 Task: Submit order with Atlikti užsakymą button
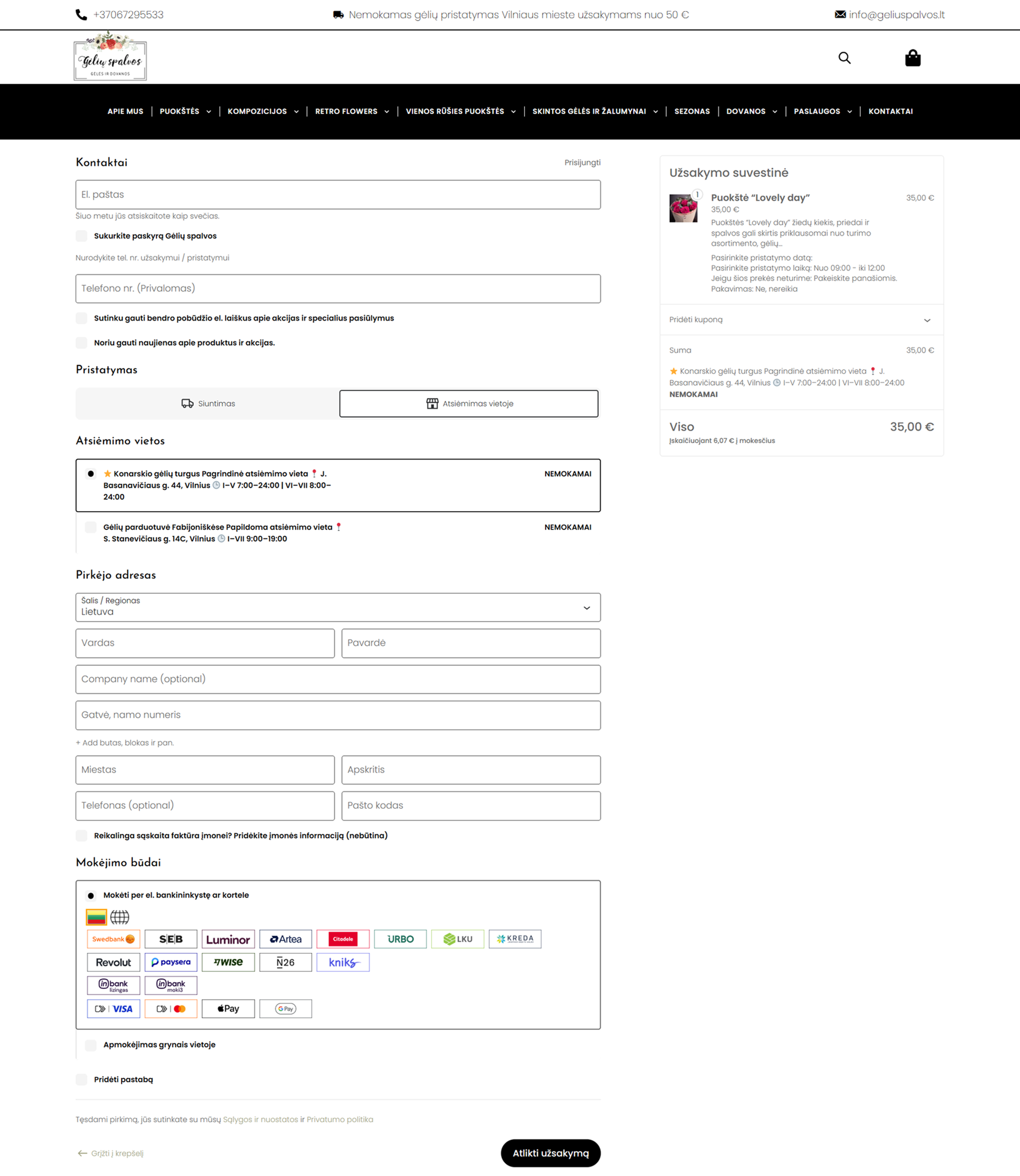tap(550, 1153)
